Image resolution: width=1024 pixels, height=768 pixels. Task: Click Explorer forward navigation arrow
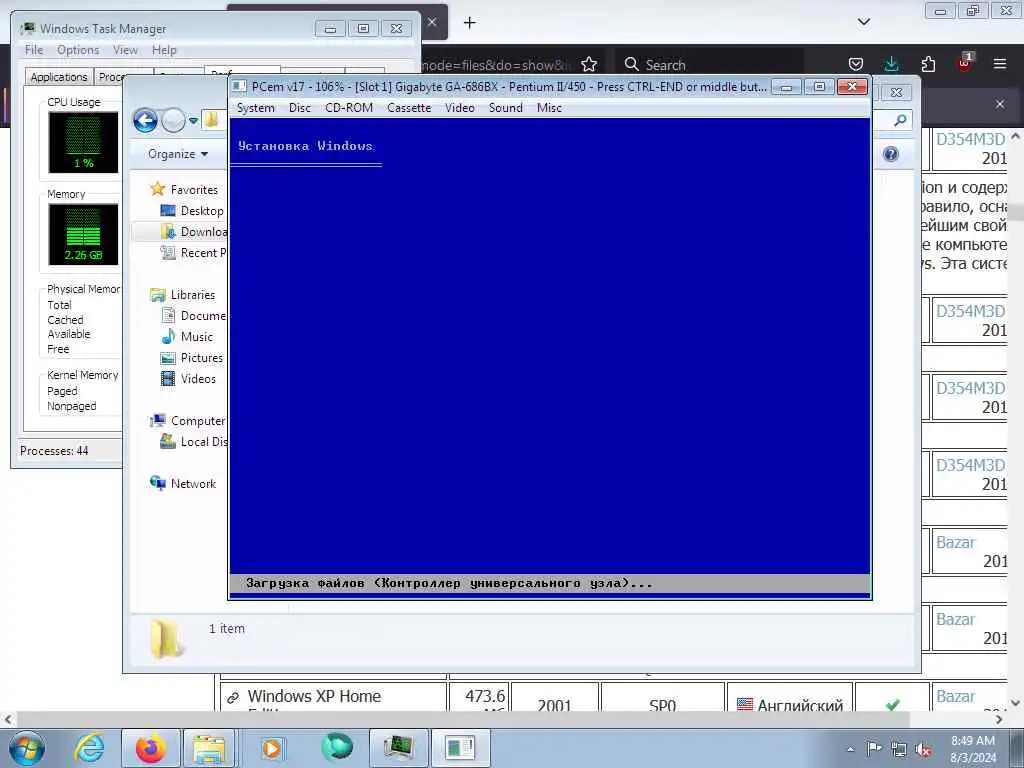[173, 120]
